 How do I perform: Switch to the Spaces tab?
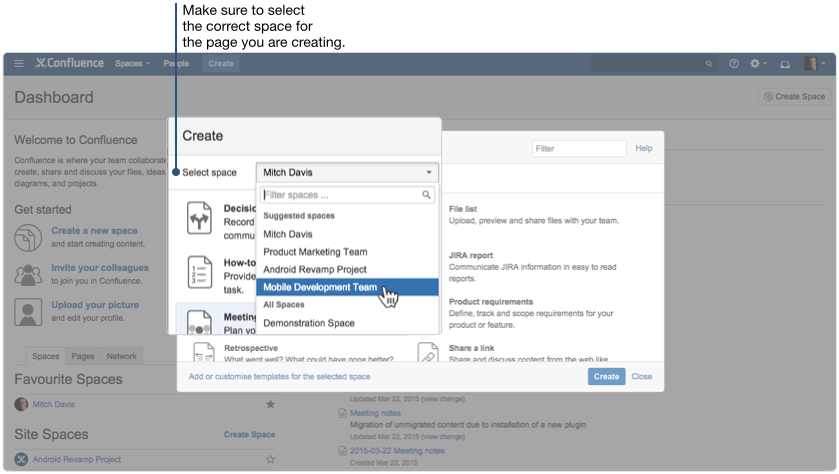tap(45, 356)
